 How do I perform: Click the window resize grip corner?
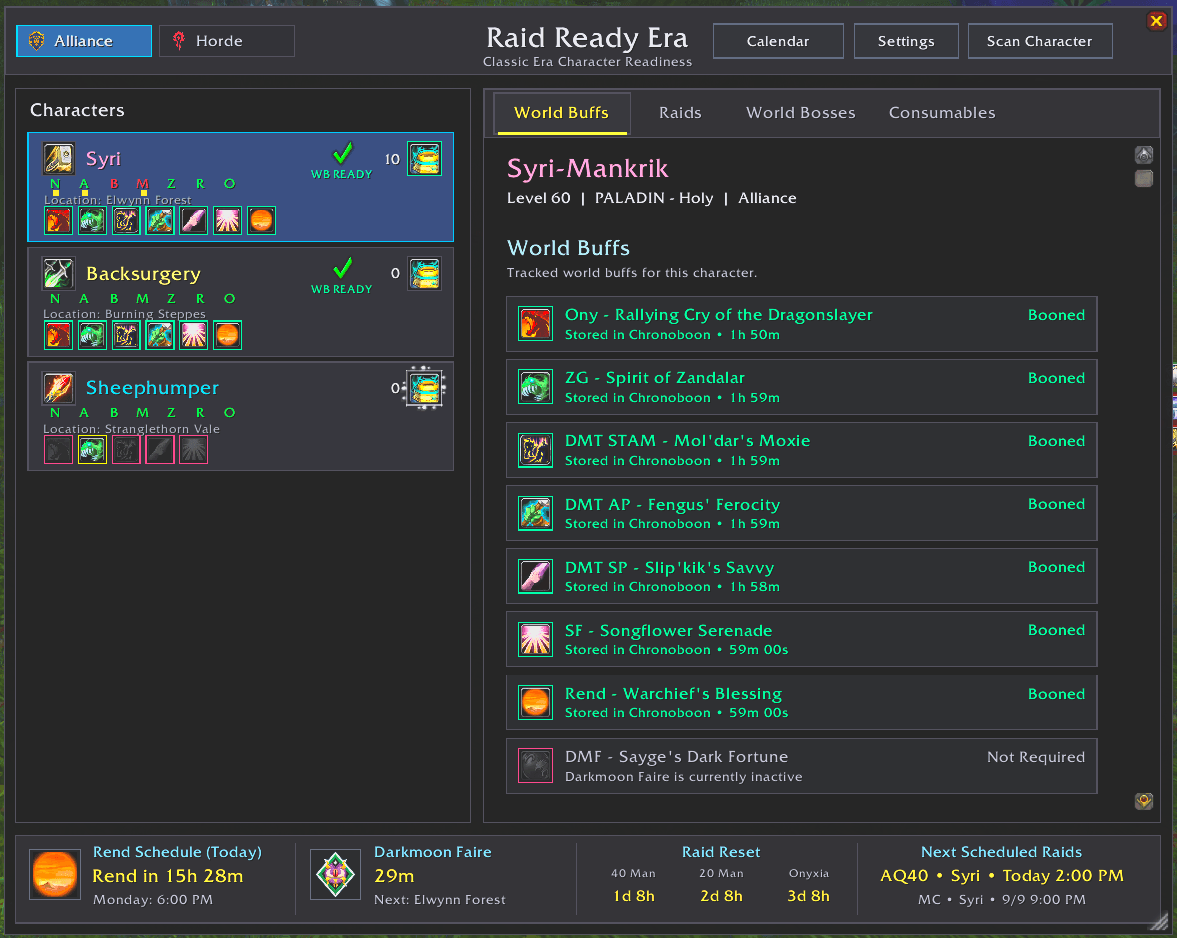click(1160, 921)
